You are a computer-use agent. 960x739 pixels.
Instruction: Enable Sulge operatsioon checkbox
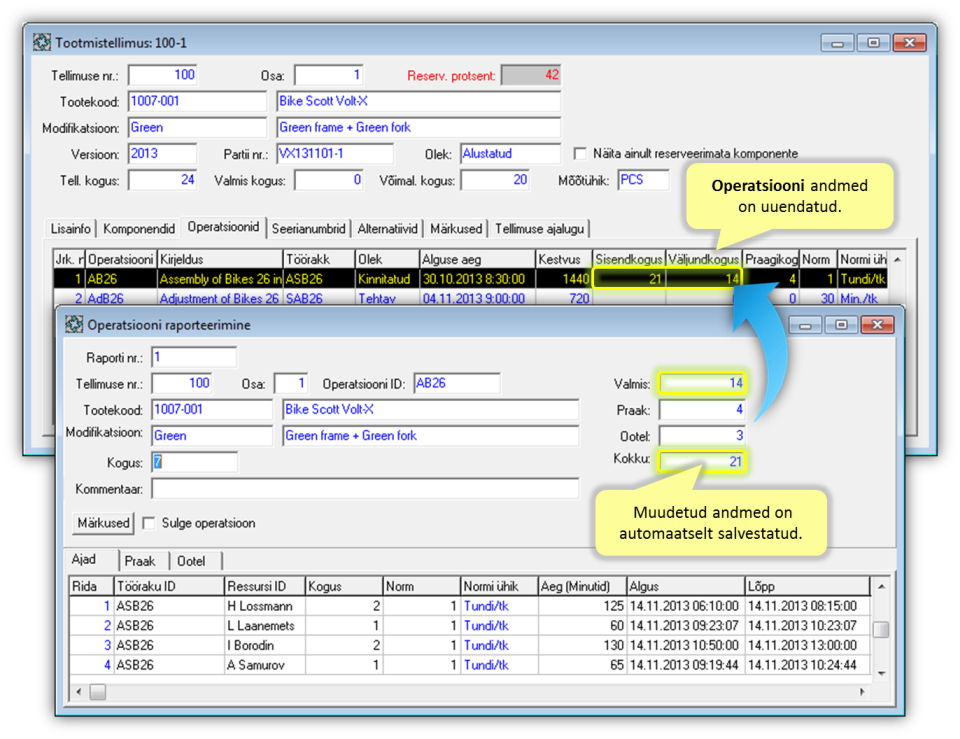[x=148, y=523]
